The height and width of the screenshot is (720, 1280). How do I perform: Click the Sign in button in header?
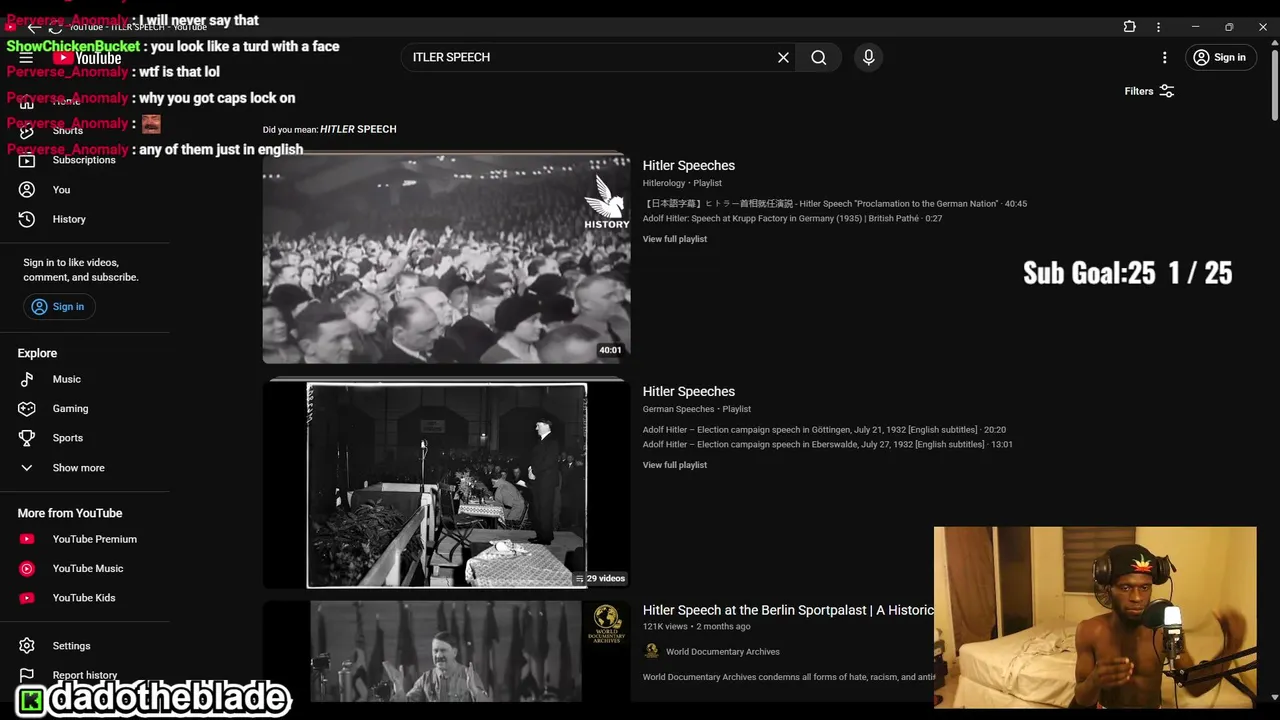[1219, 57]
